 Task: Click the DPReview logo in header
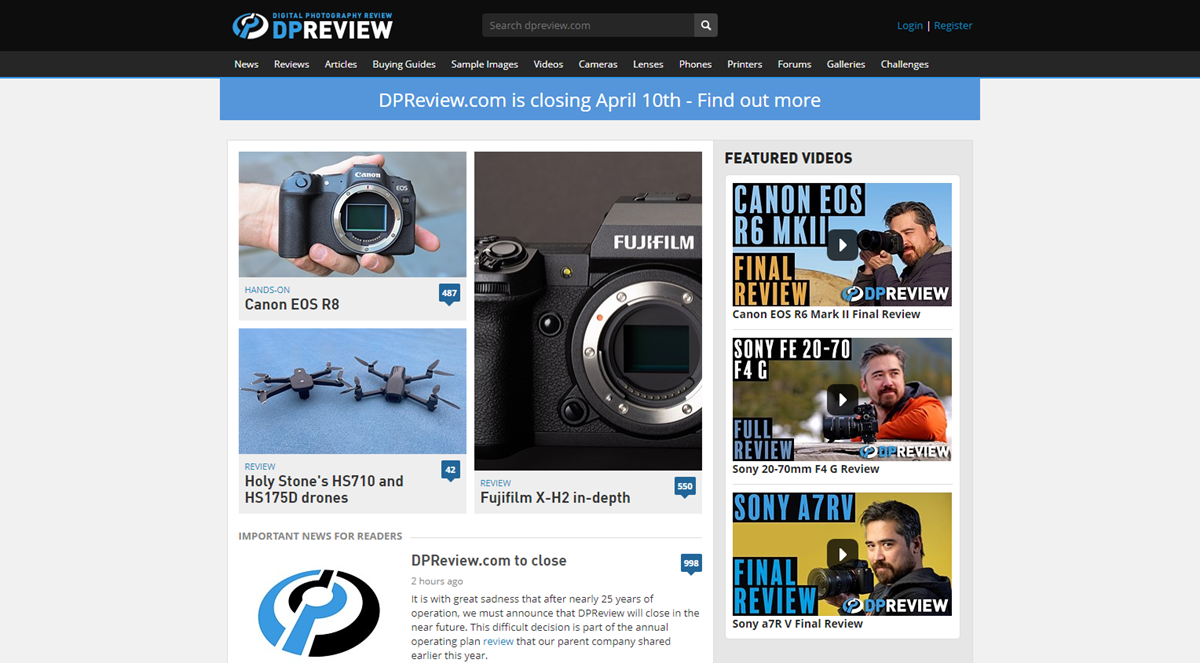click(x=312, y=25)
